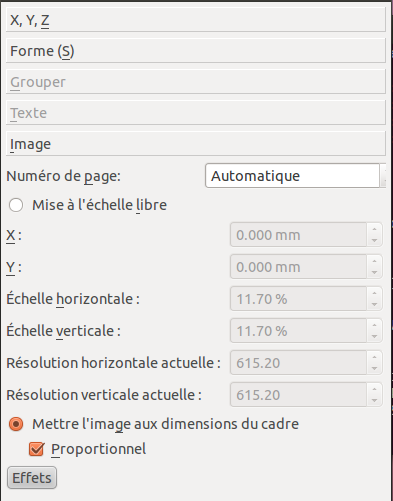Select Mise à l'échelle libre radio button
This screenshot has width=393, height=501.
tap(16, 205)
